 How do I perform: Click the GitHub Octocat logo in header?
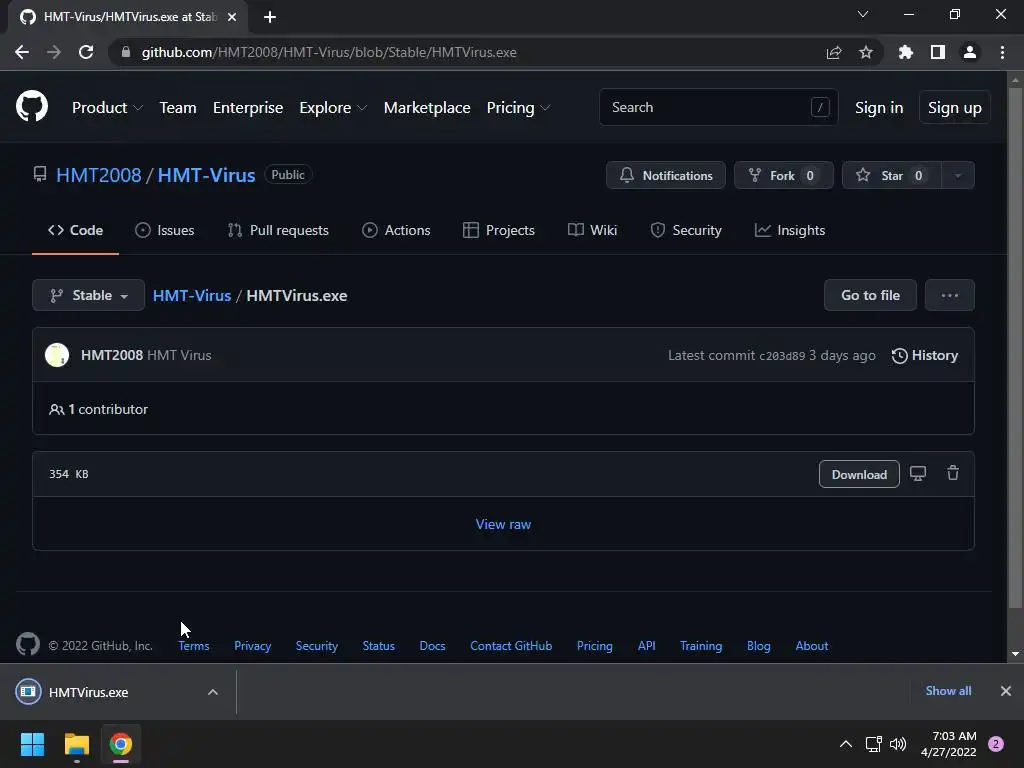coord(32,106)
